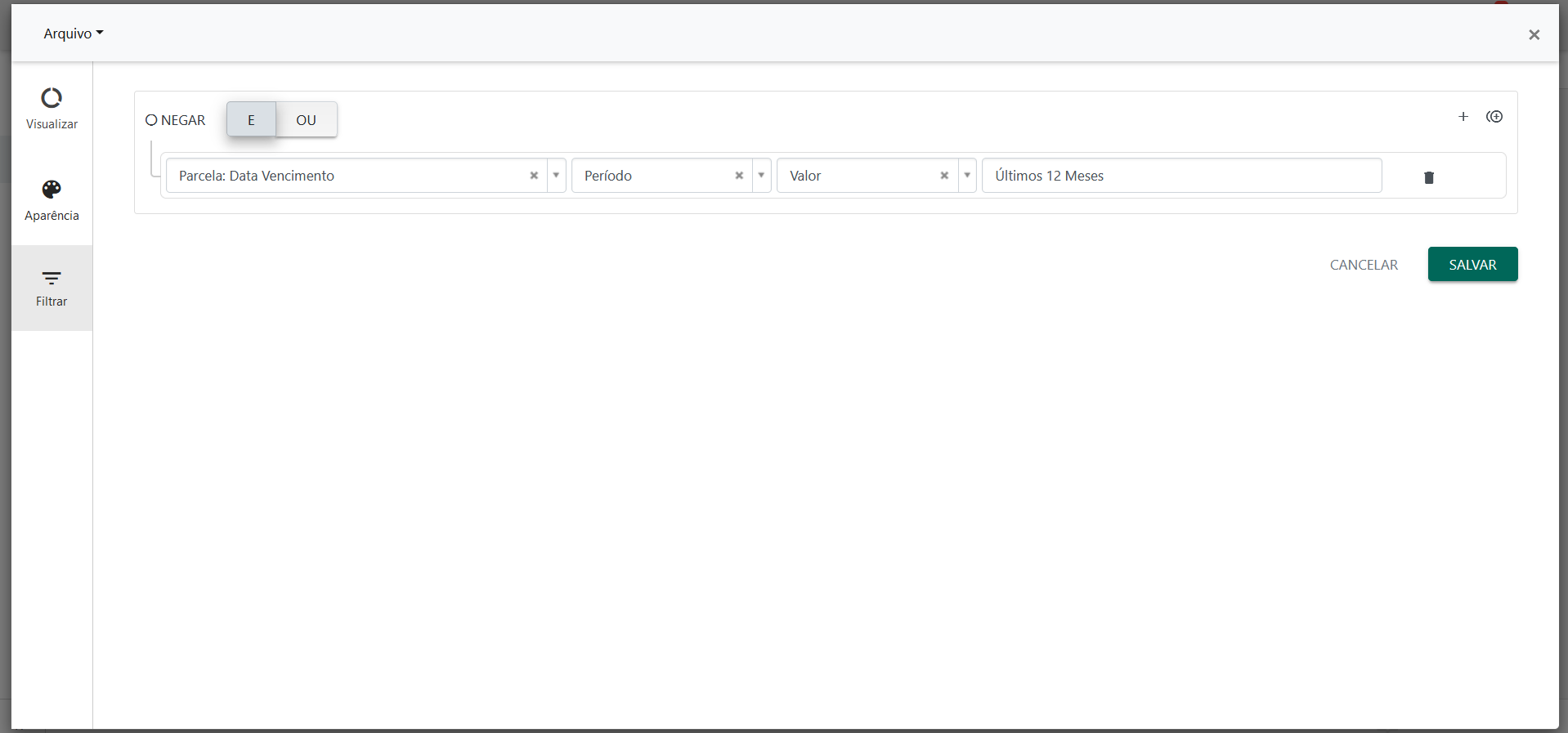Delete the filter rule with trash icon

(x=1429, y=177)
